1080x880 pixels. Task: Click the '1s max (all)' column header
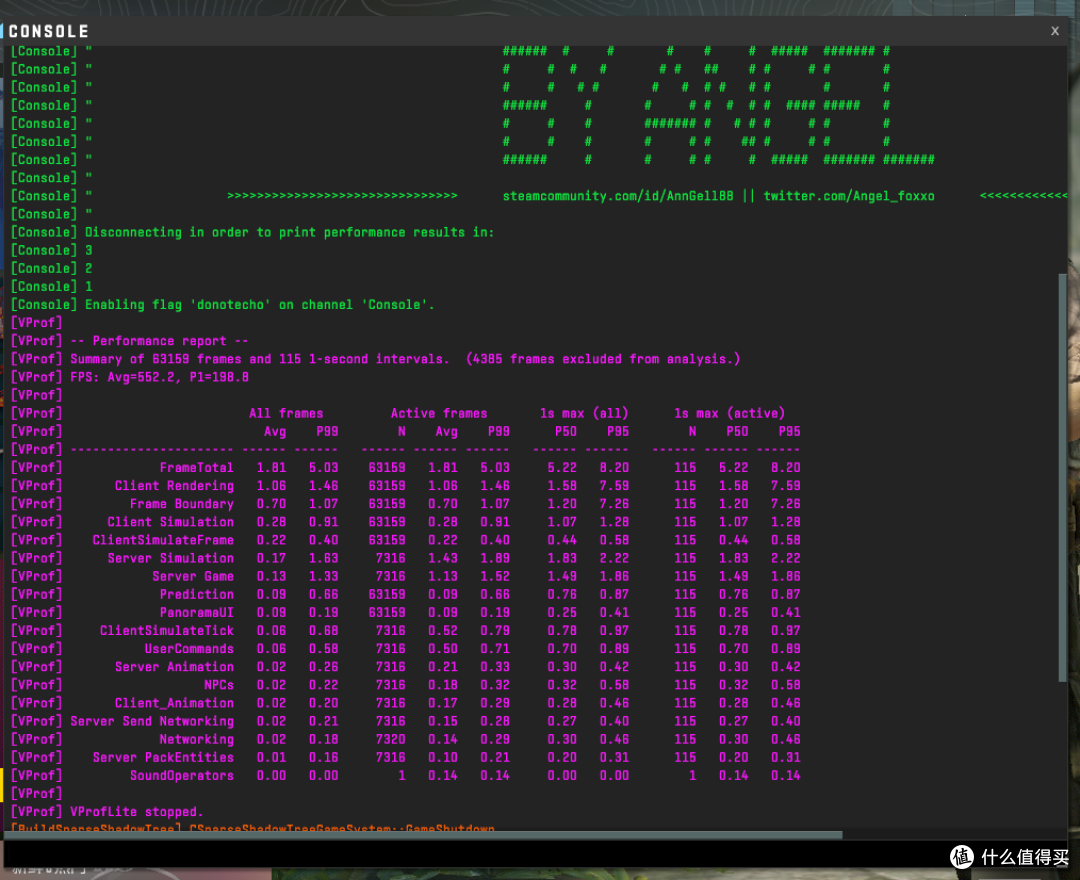point(584,413)
